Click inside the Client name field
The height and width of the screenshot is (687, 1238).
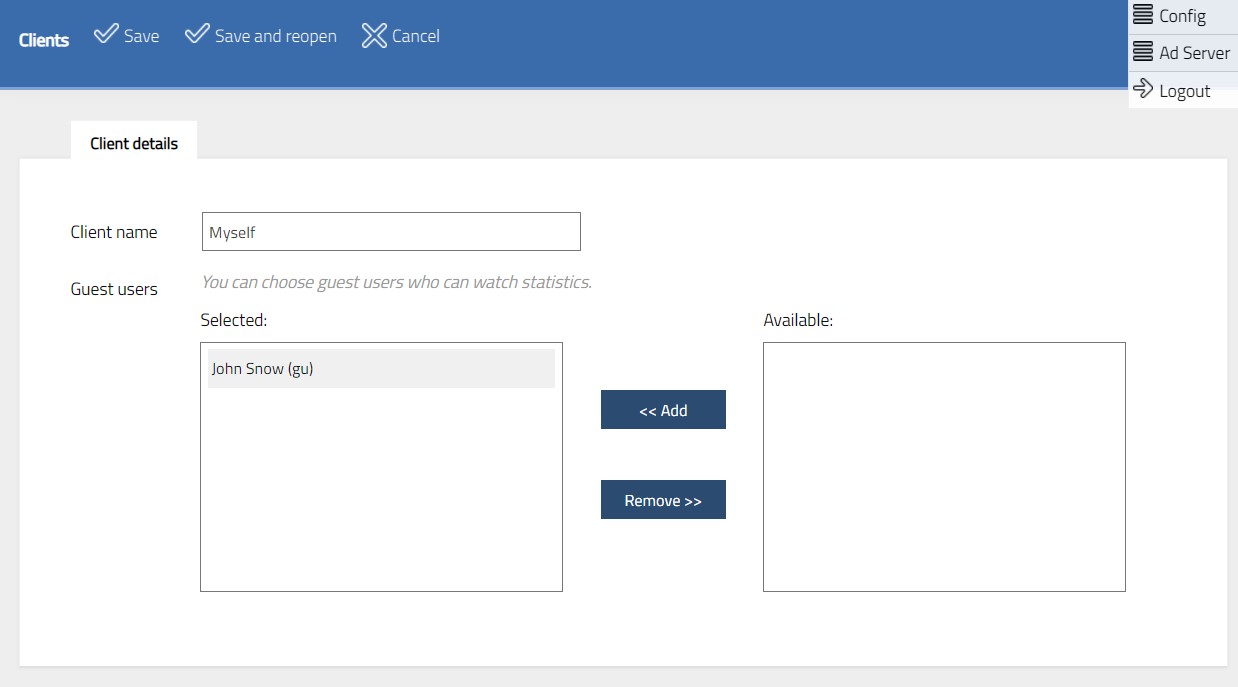[390, 231]
